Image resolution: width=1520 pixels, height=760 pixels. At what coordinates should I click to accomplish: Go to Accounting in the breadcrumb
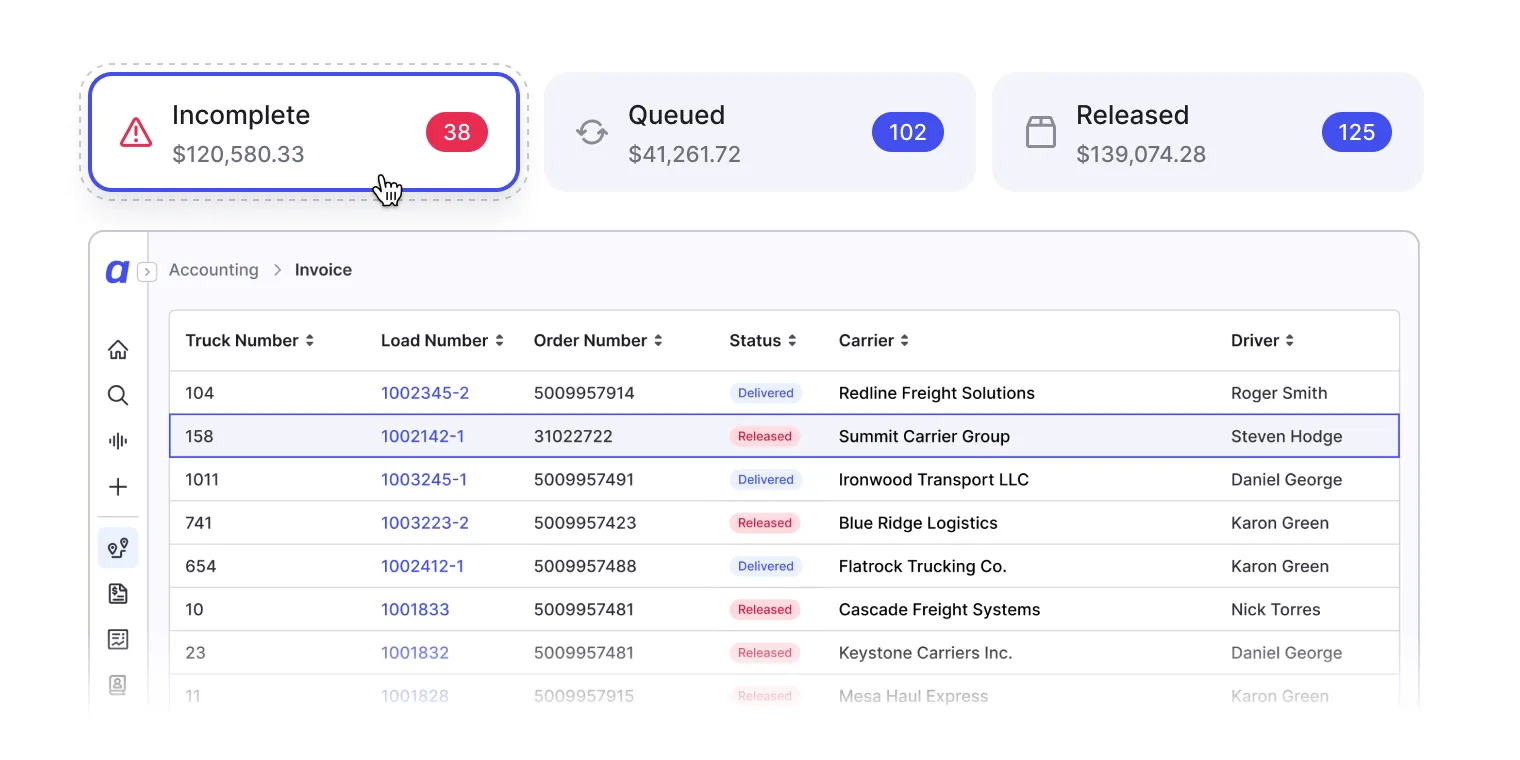pos(214,270)
